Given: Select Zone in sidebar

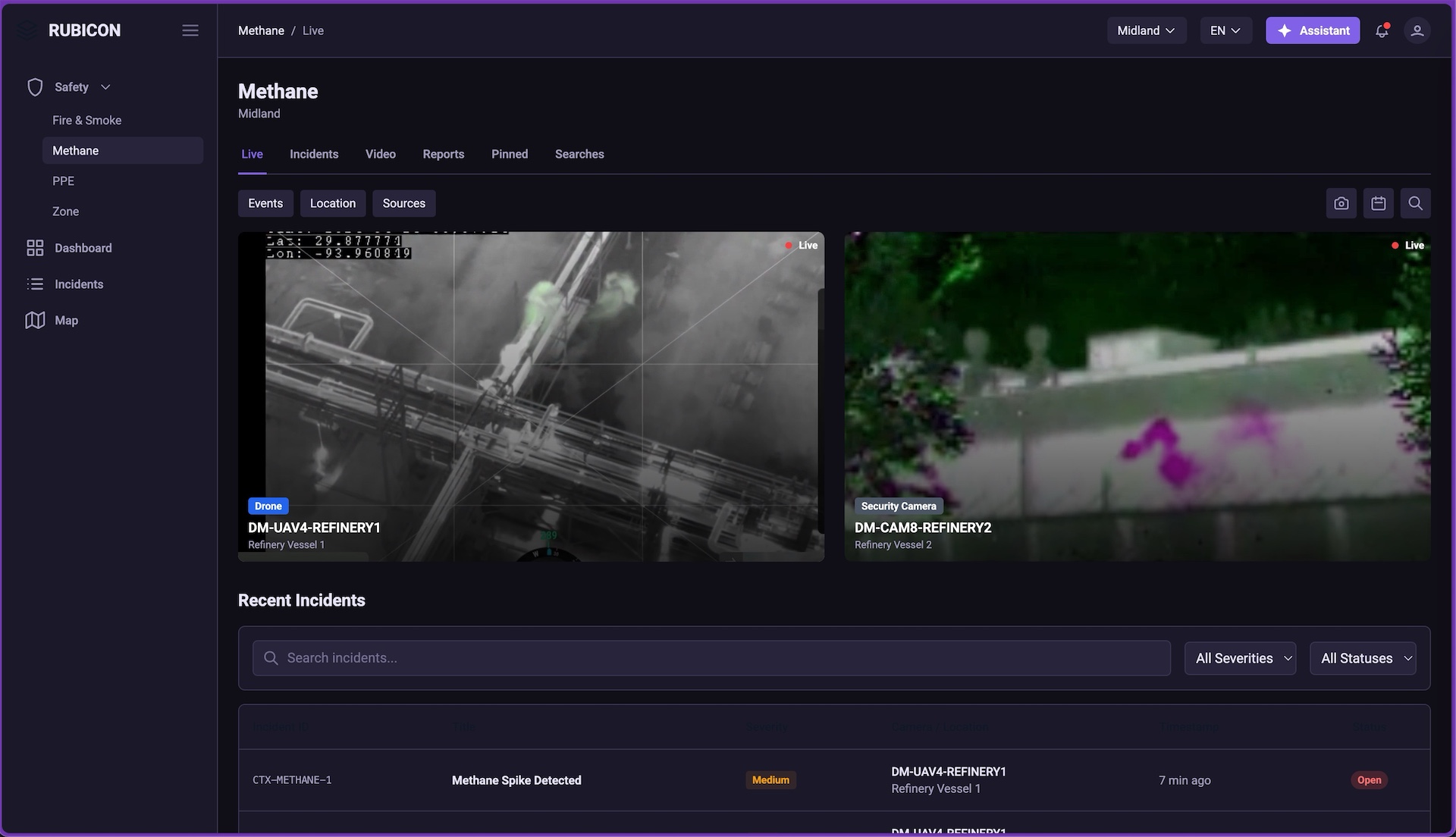Looking at the screenshot, I should click(x=123, y=211).
